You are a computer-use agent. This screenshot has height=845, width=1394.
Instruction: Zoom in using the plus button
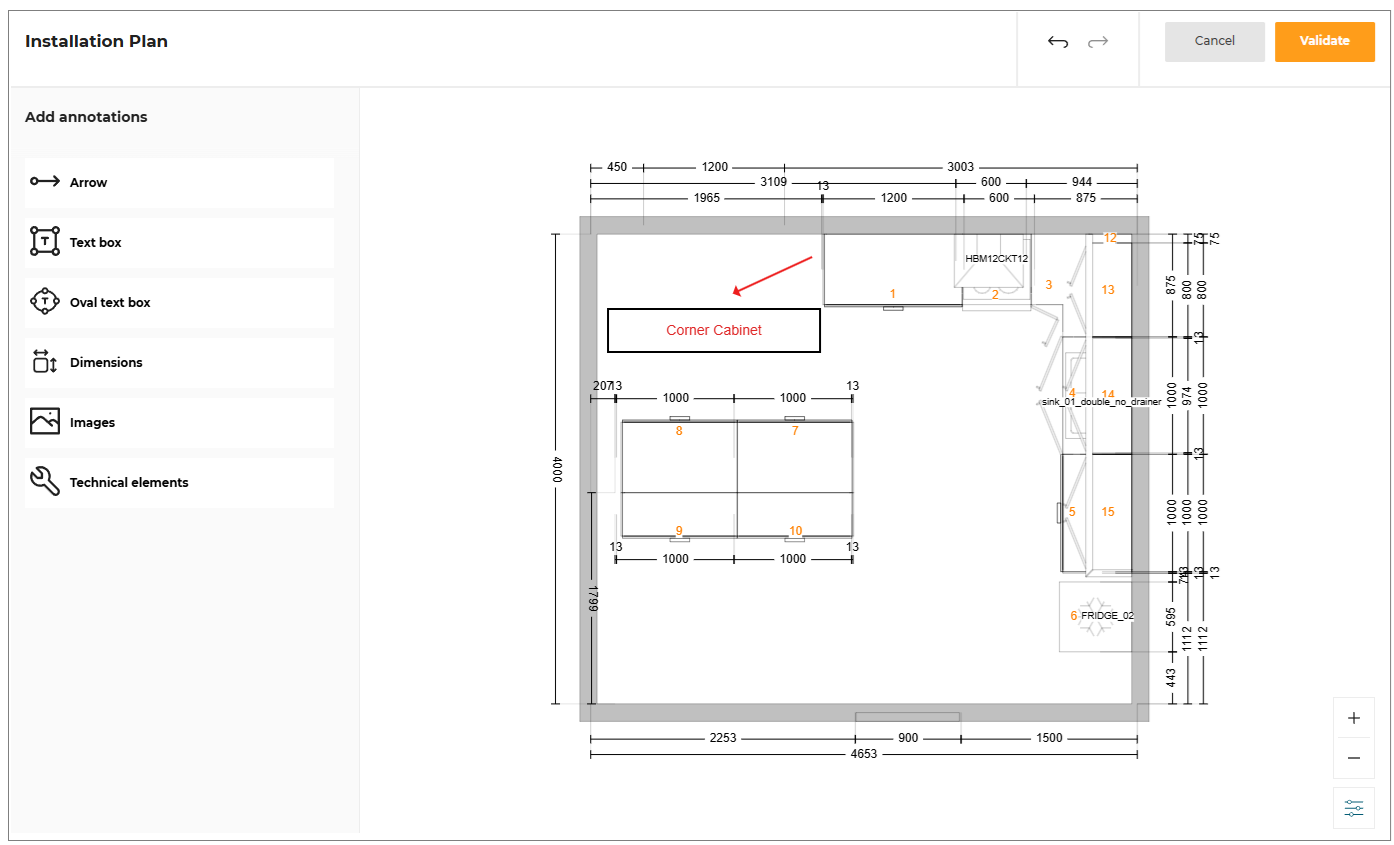point(1353,717)
